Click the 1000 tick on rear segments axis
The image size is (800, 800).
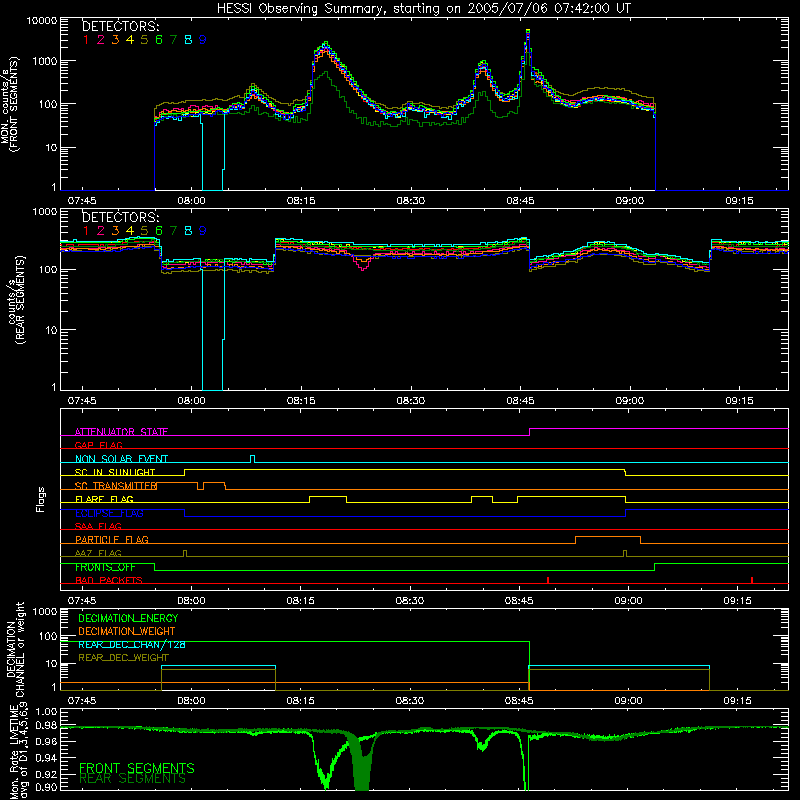click(x=45, y=211)
